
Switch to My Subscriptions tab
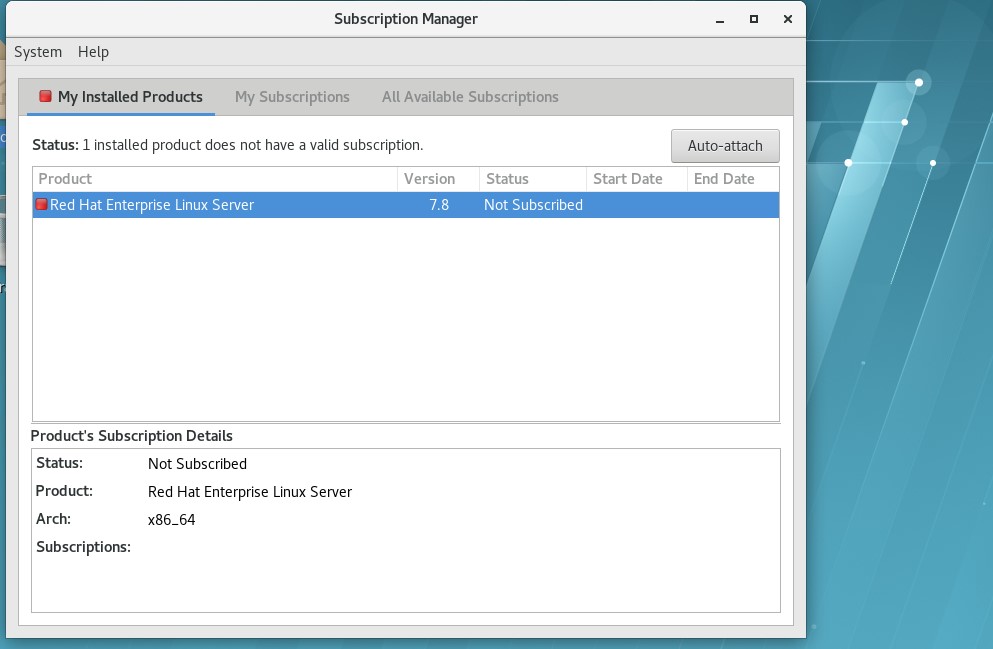pyautogui.click(x=292, y=97)
